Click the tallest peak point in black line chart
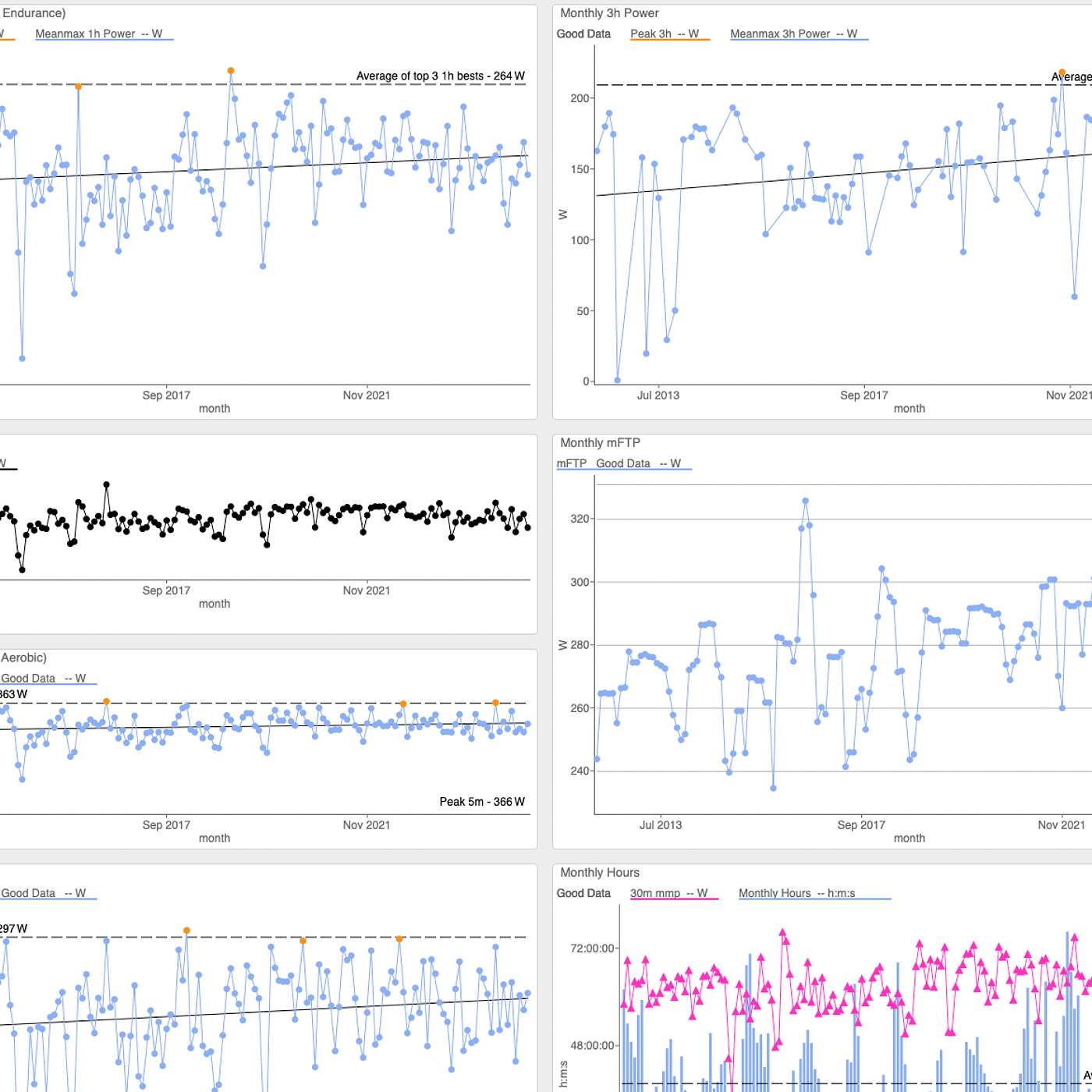Image resolution: width=1092 pixels, height=1092 pixels. pos(106,485)
